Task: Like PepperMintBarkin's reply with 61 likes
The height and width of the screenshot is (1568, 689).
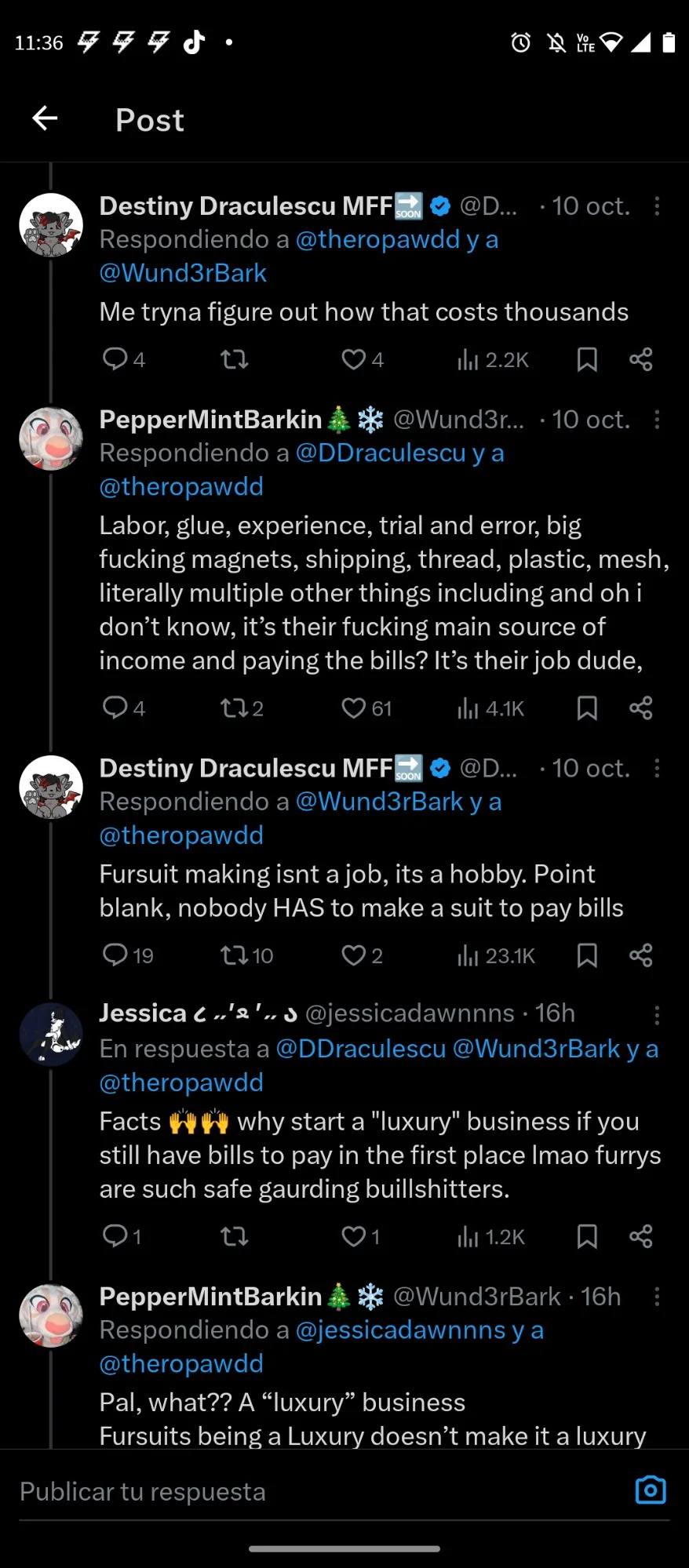Action: [354, 708]
